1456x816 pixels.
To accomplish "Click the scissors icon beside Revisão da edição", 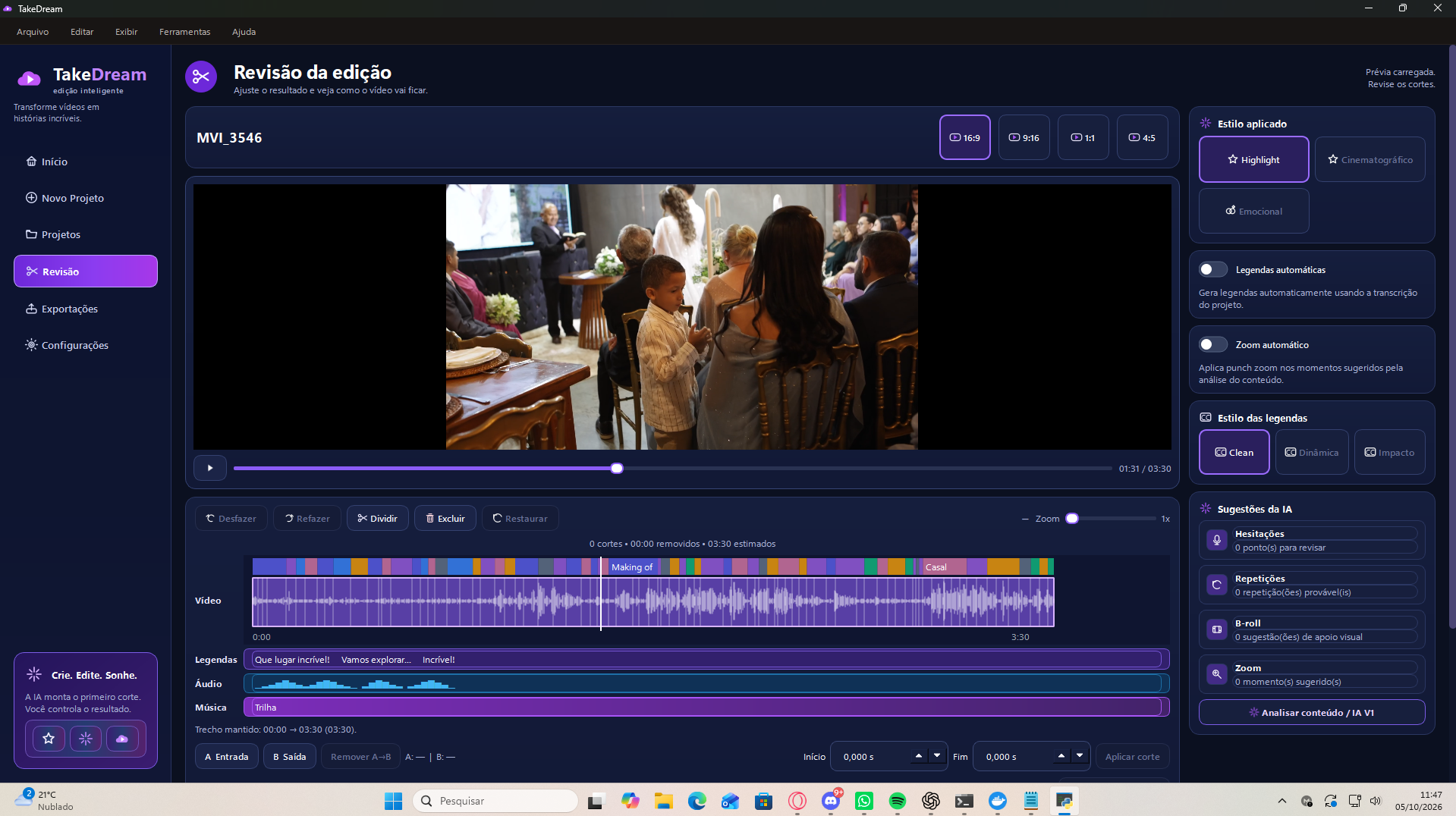I will [201, 77].
